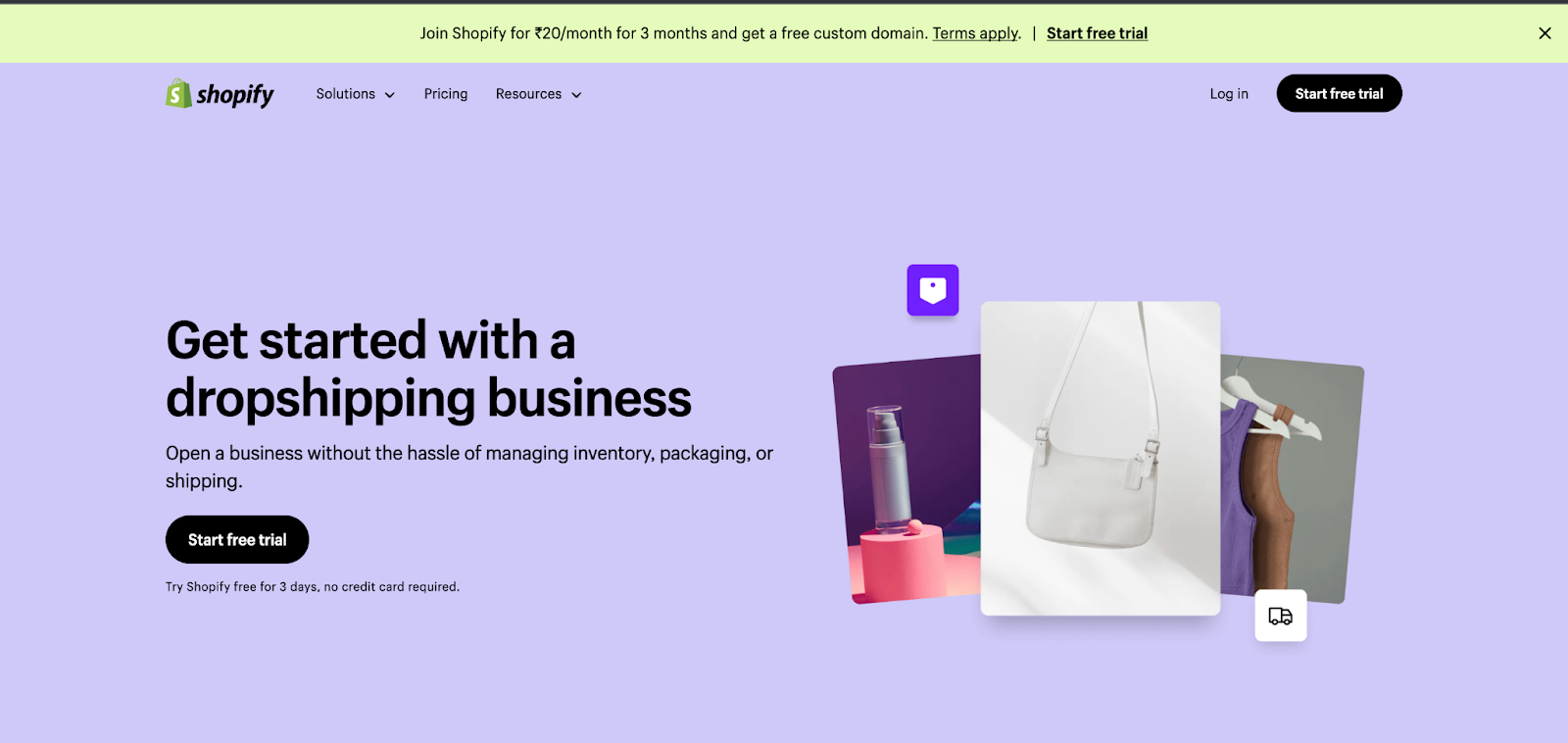Click the dropshipping business headline
The height and width of the screenshot is (743, 1568).
coord(428,369)
